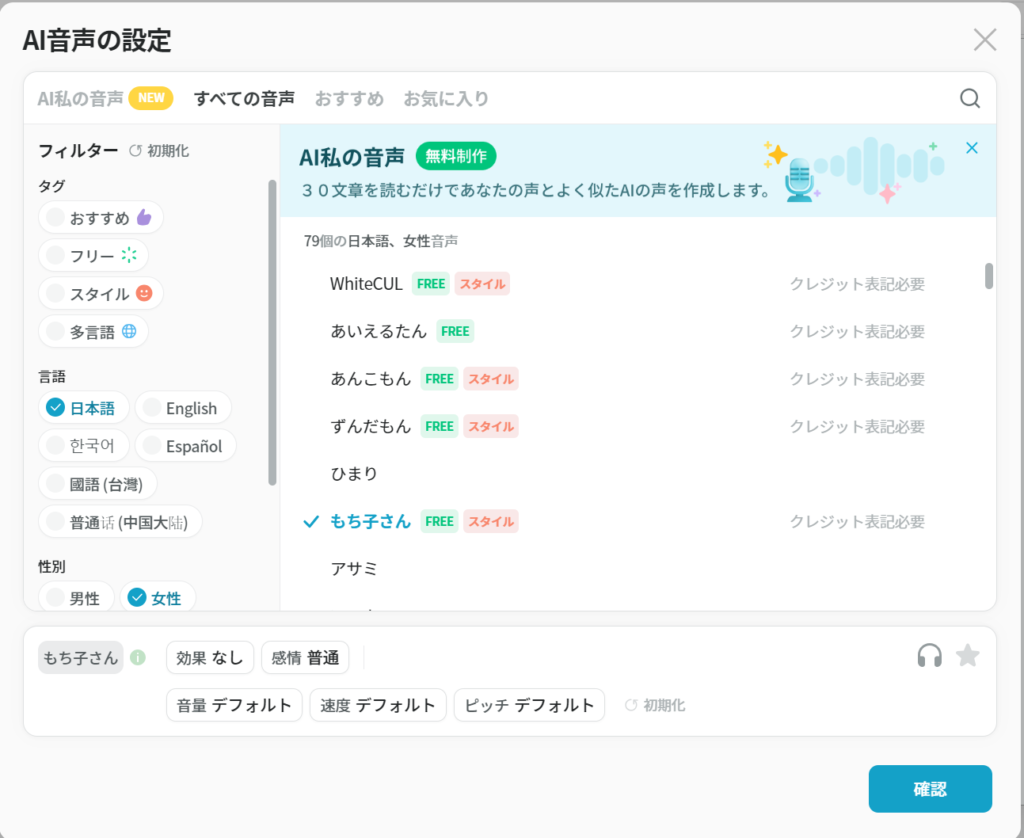
Task: Dismiss the AI私の音声 banner
Action: click(971, 148)
